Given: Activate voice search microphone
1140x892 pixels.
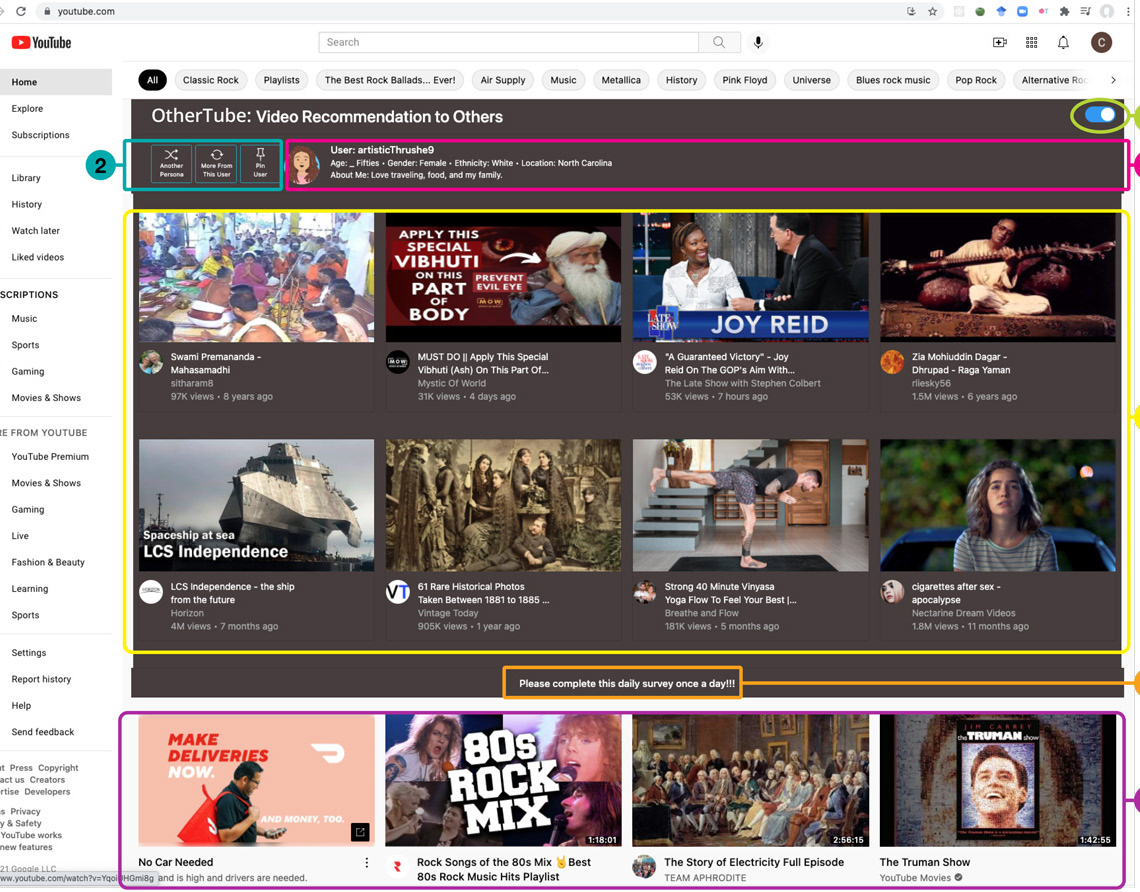Looking at the screenshot, I should pyautogui.click(x=758, y=42).
